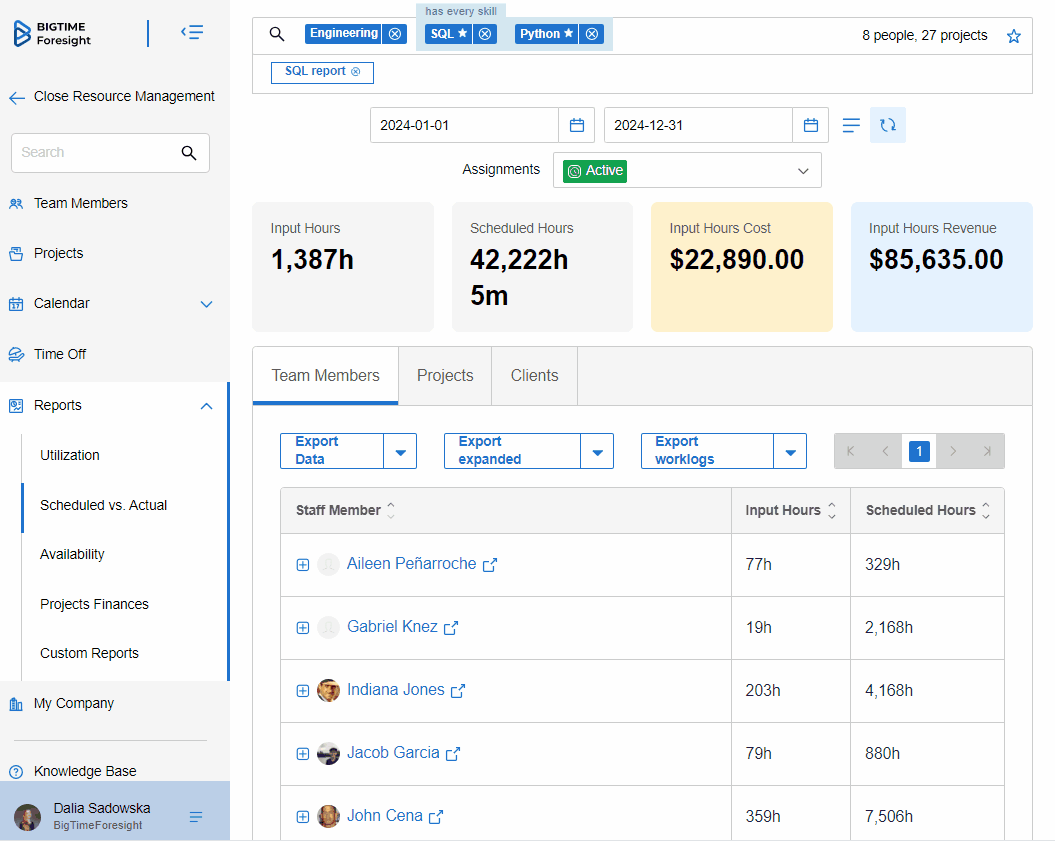Image resolution: width=1055 pixels, height=841 pixels.
Task: Remove the SQL report saved filter chip
Action: click(x=355, y=72)
